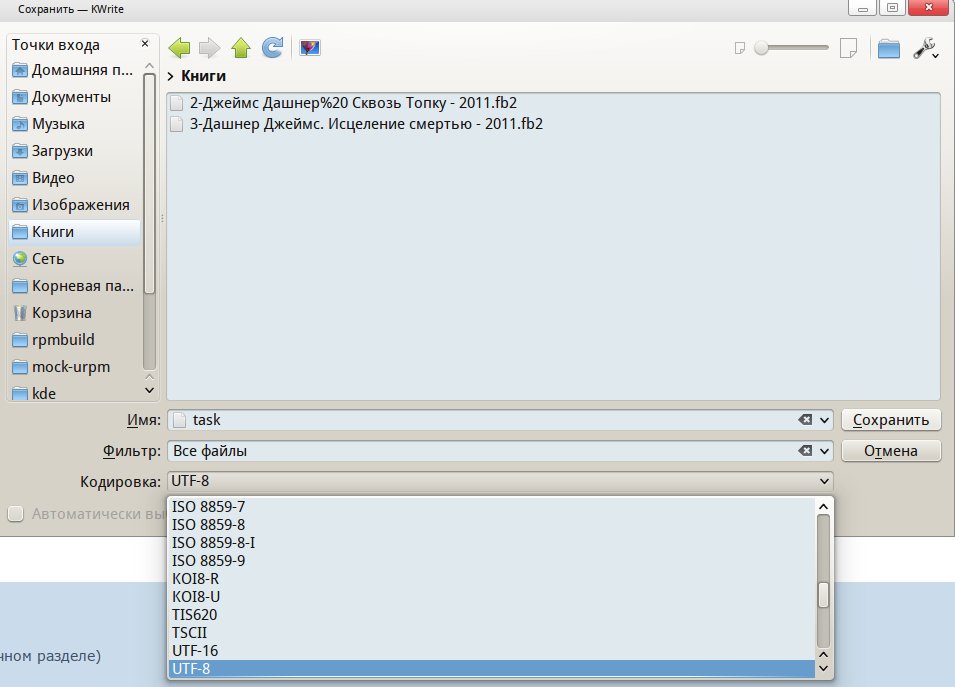Click the encoding list scrollbar handle
The height and width of the screenshot is (687, 955).
(823, 595)
